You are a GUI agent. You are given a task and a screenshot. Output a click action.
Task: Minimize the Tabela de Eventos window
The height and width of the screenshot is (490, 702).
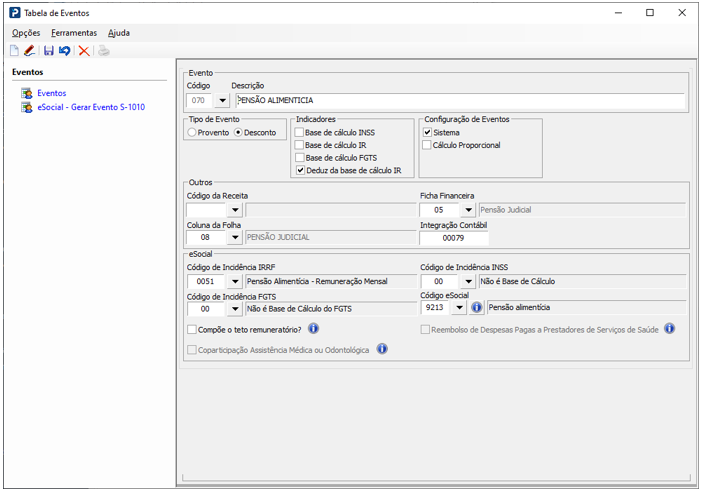point(618,13)
